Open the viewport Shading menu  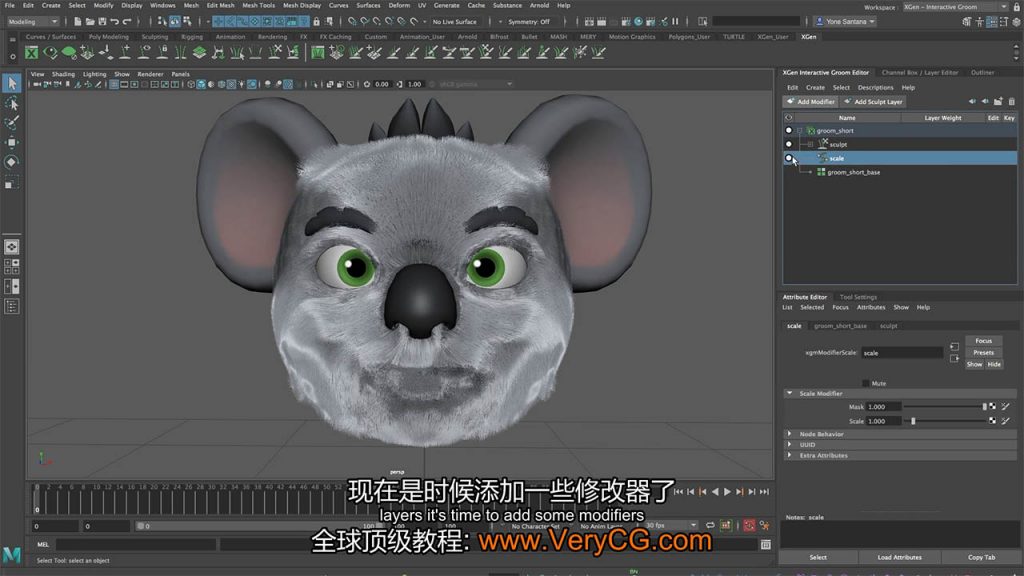tap(63, 74)
